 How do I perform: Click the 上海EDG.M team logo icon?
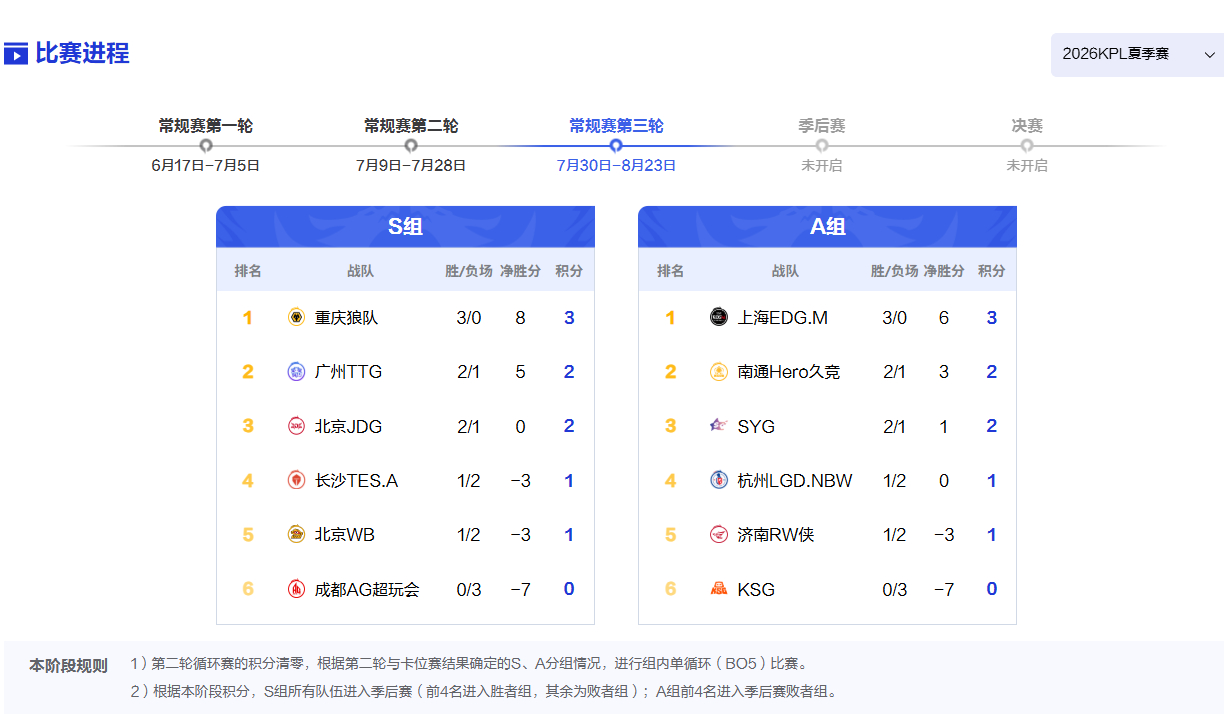coord(719,318)
